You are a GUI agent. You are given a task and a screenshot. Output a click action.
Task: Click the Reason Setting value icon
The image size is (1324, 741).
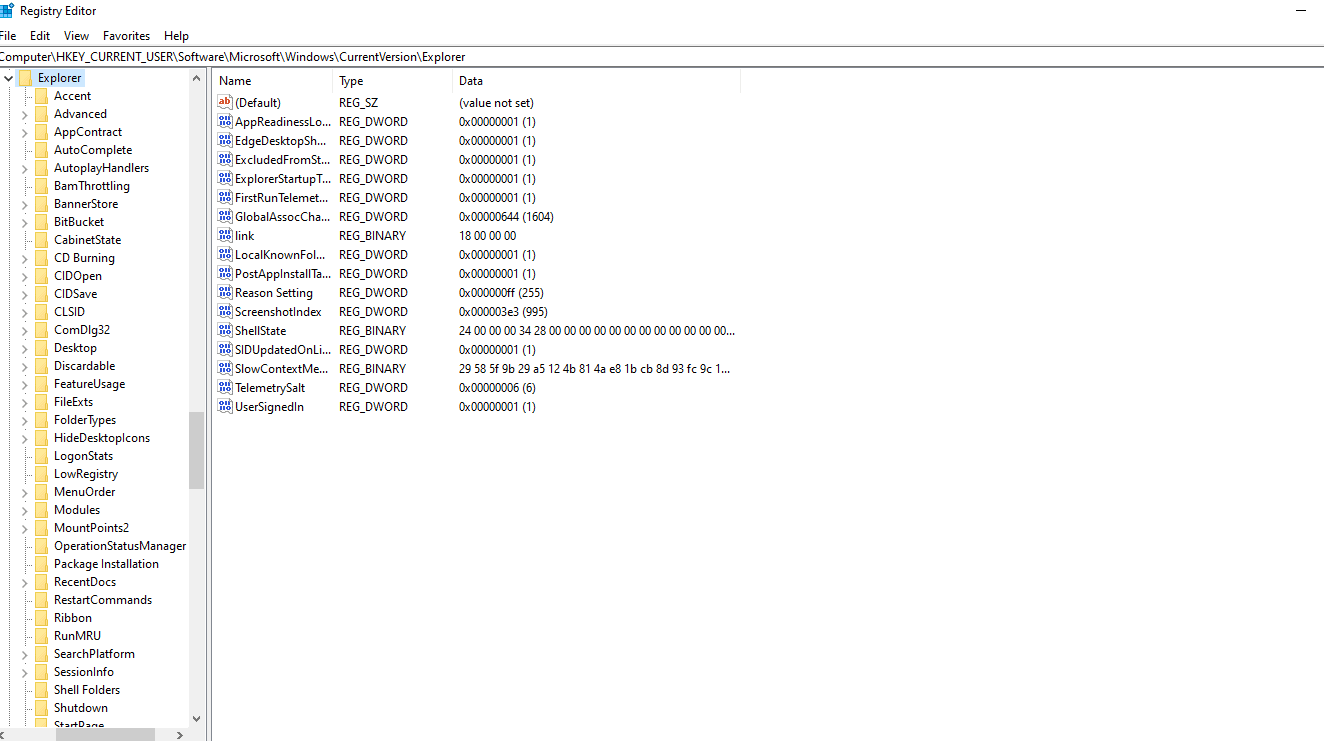[x=225, y=293]
